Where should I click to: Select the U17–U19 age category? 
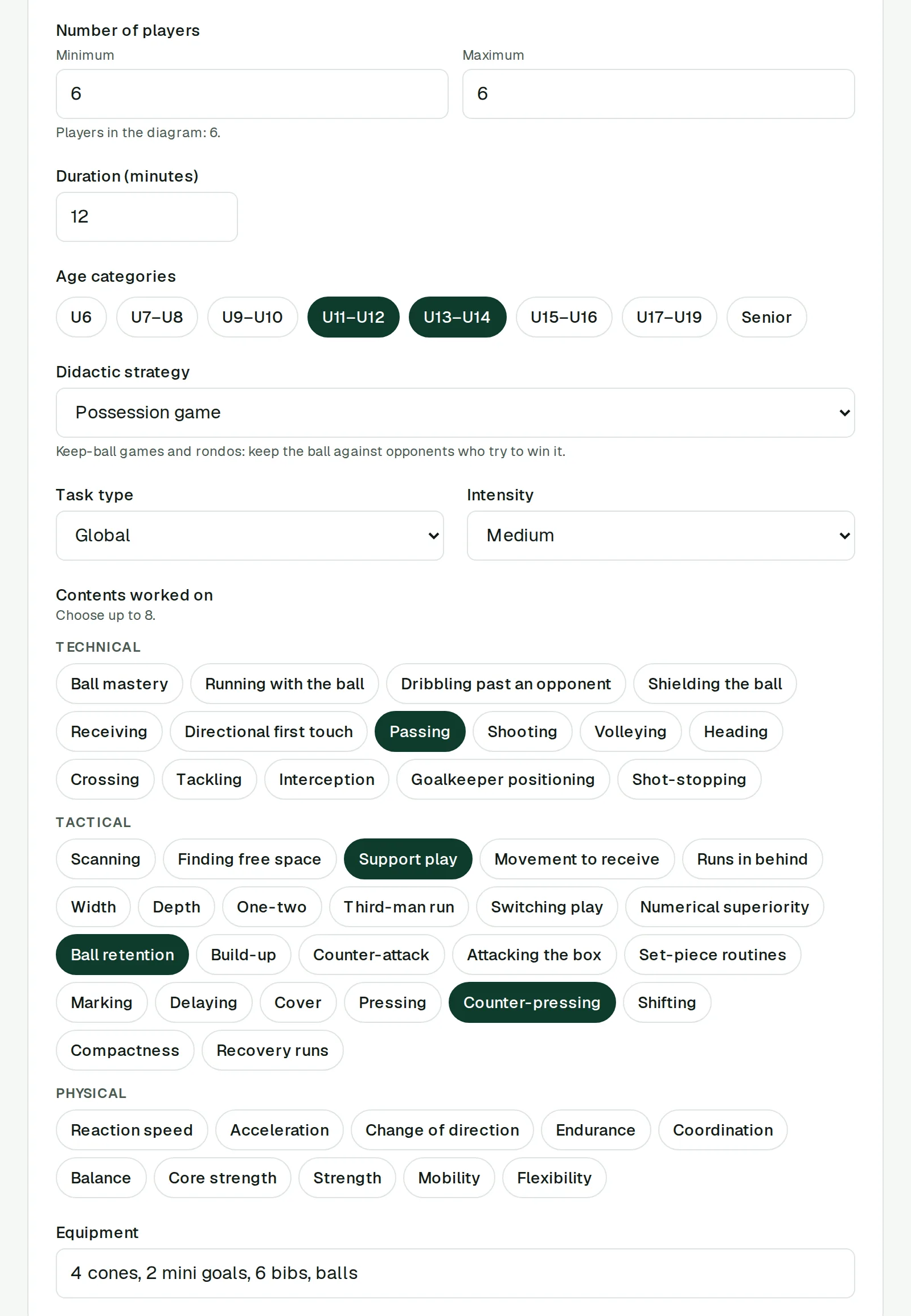coord(669,317)
